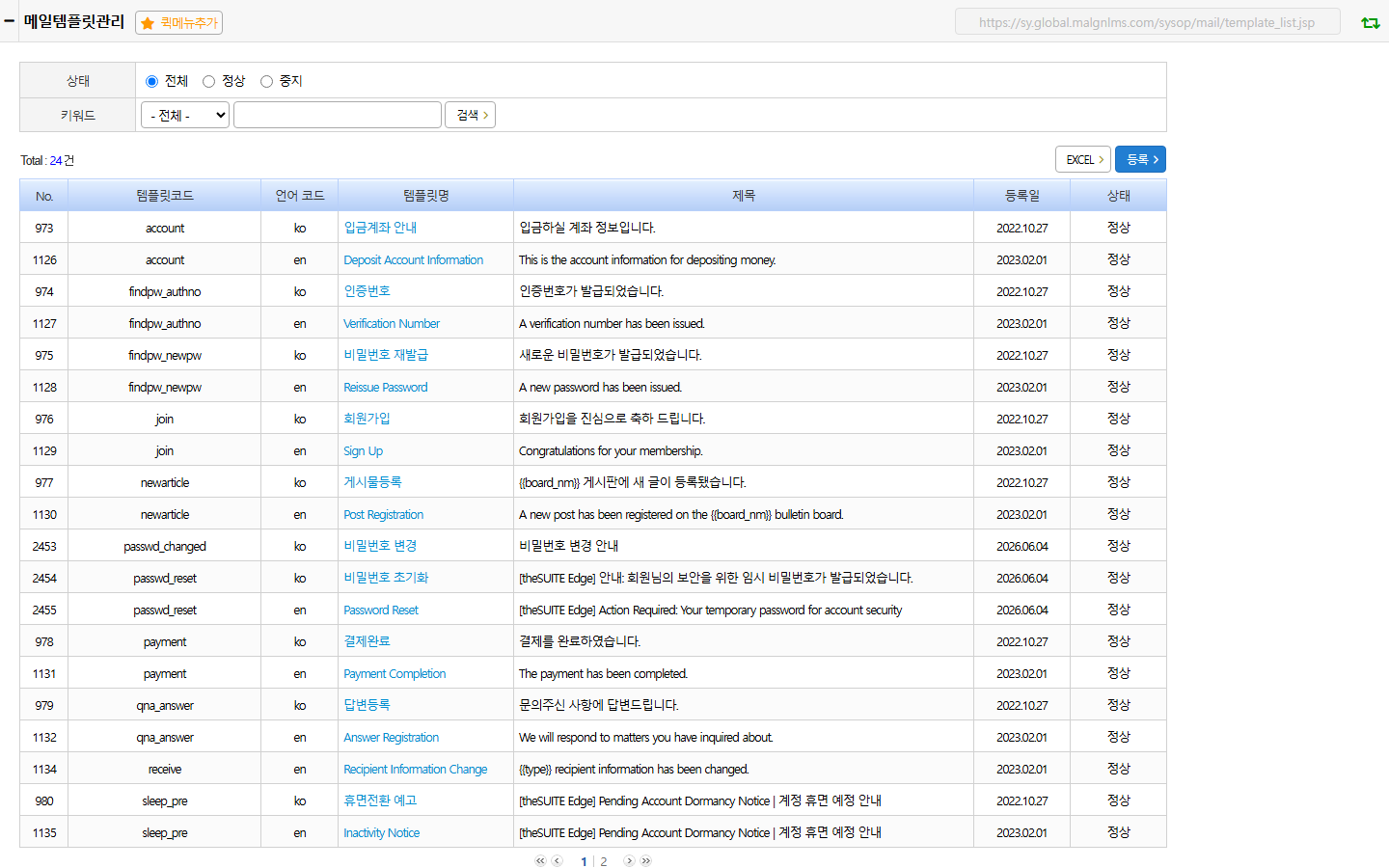Click the 제목 column header
Viewport: 1389px width, 868px height.
[x=744, y=196]
